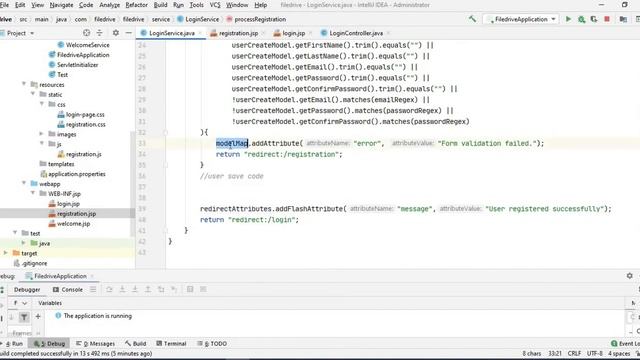Click UTF-8 encoding in status bar

pyautogui.click(x=594, y=353)
